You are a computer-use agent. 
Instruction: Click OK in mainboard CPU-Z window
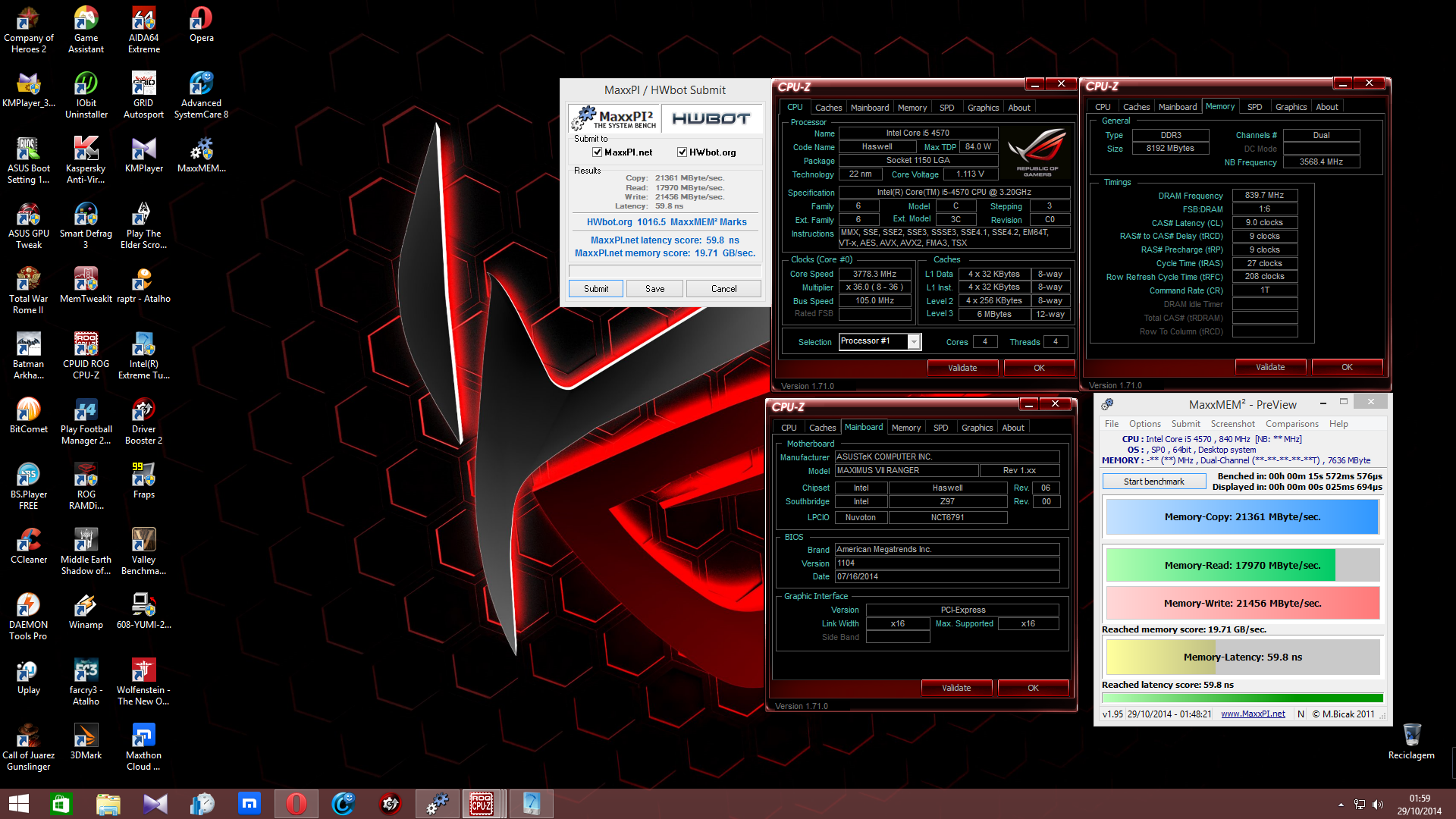pos(1033,688)
